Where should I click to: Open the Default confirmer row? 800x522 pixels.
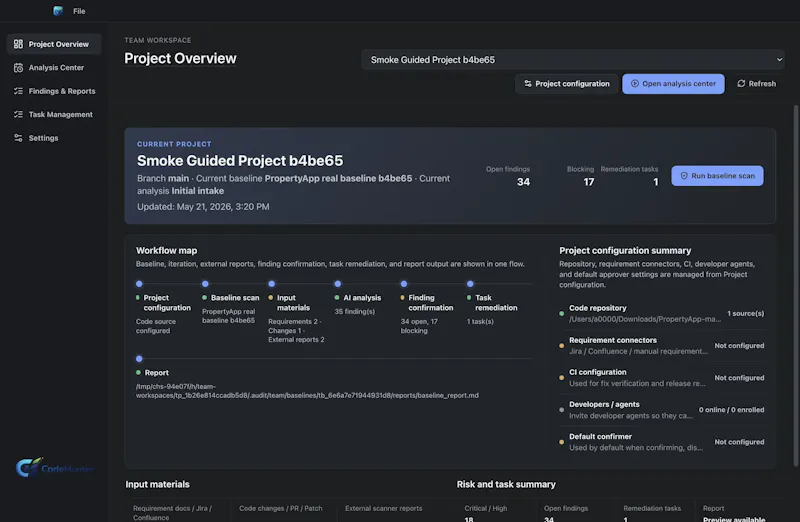[x=662, y=442]
